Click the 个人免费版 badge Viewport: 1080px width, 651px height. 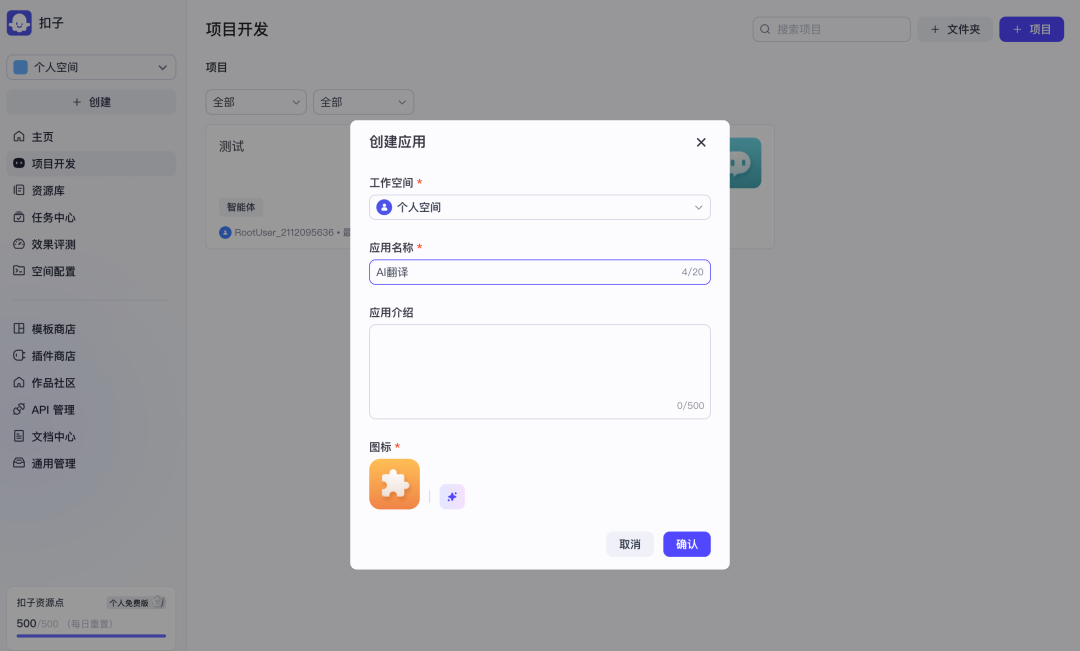136,603
